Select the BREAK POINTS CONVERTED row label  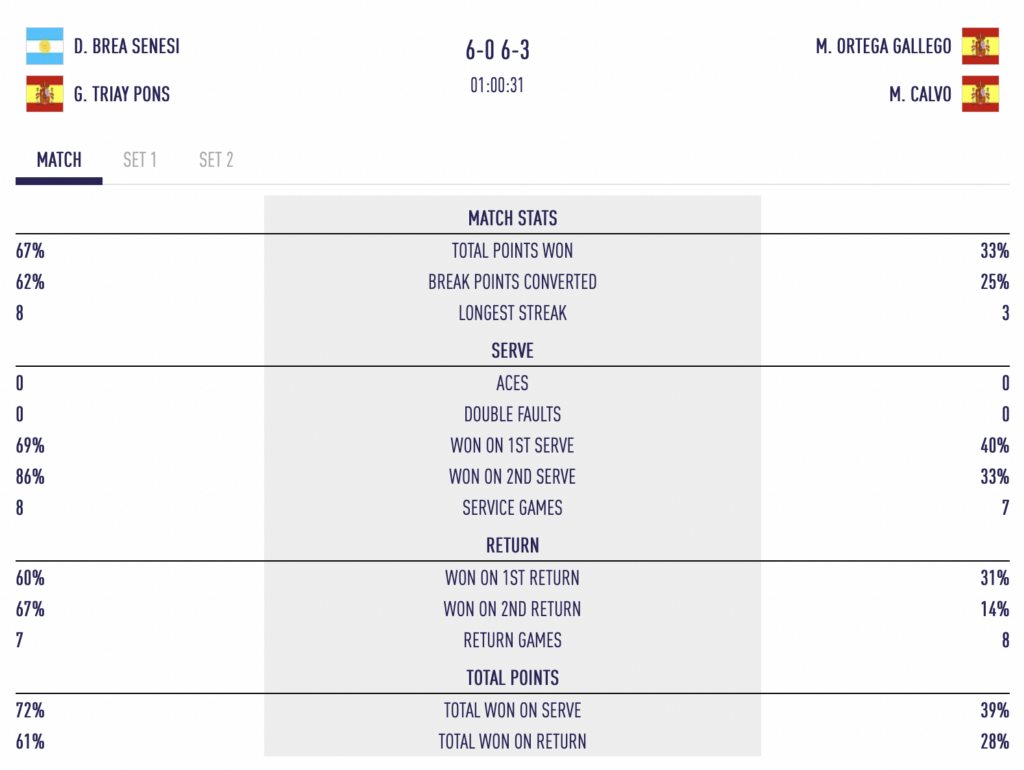[512, 282]
